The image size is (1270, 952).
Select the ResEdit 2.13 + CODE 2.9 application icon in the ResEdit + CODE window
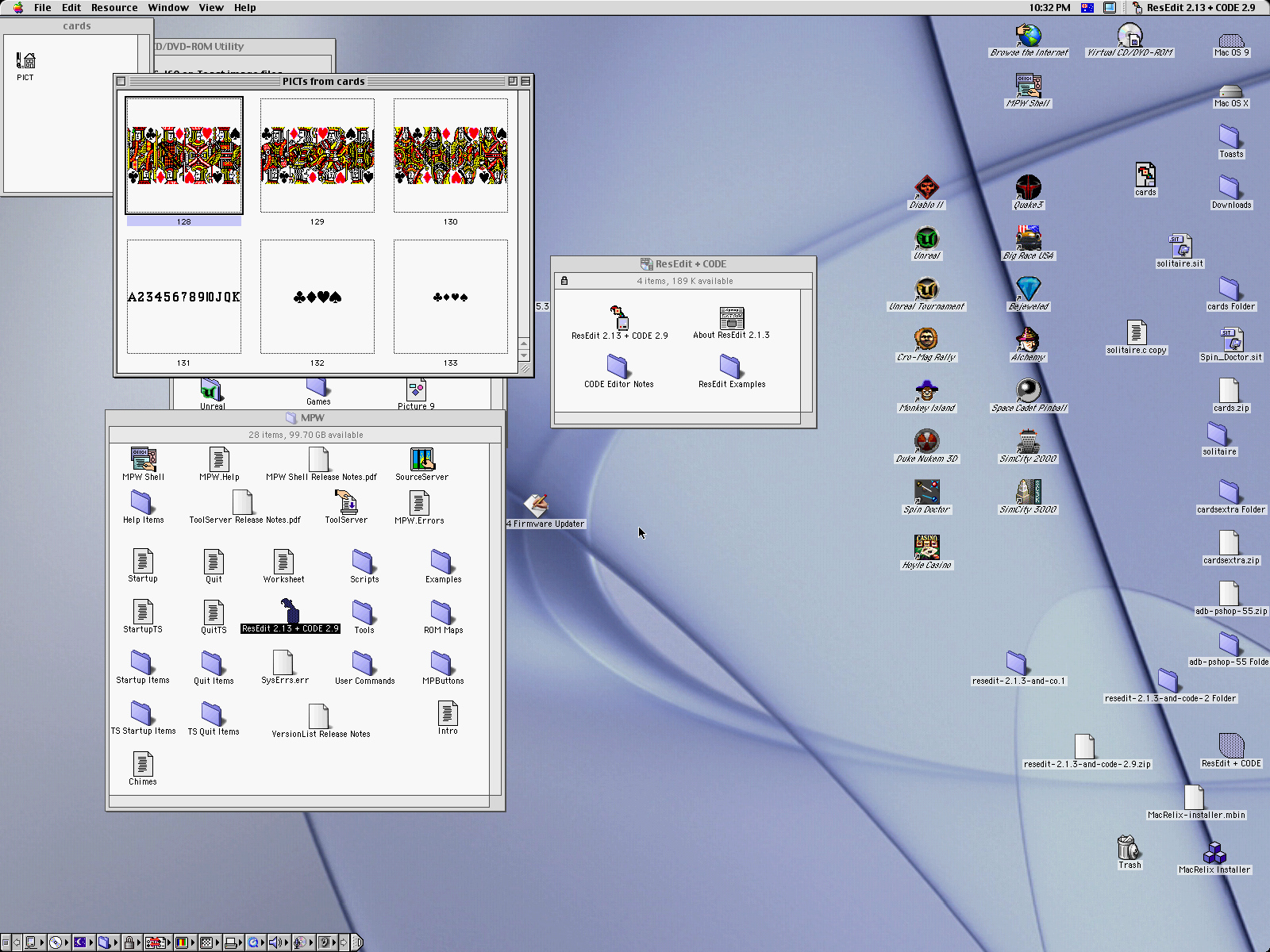(x=620, y=318)
